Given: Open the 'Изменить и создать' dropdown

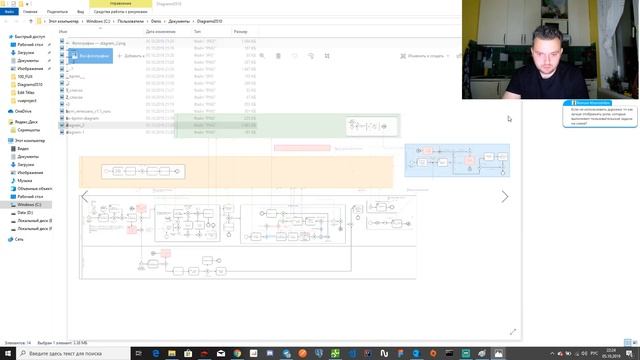Looking at the screenshot, I should 425,56.
